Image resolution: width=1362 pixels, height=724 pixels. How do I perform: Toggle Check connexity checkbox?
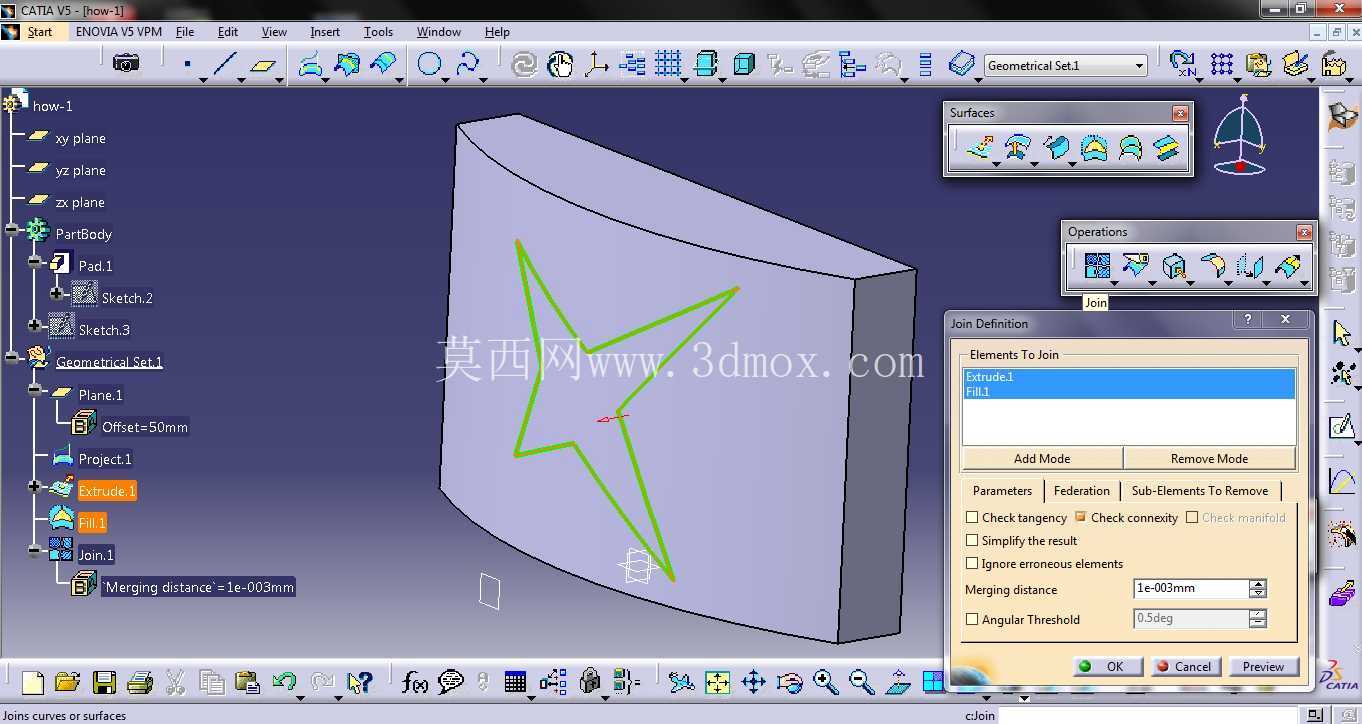coord(1080,517)
